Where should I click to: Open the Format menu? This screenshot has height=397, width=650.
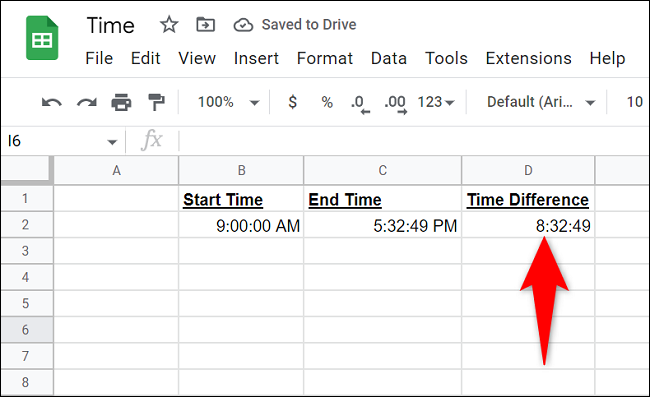(x=325, y=58)
